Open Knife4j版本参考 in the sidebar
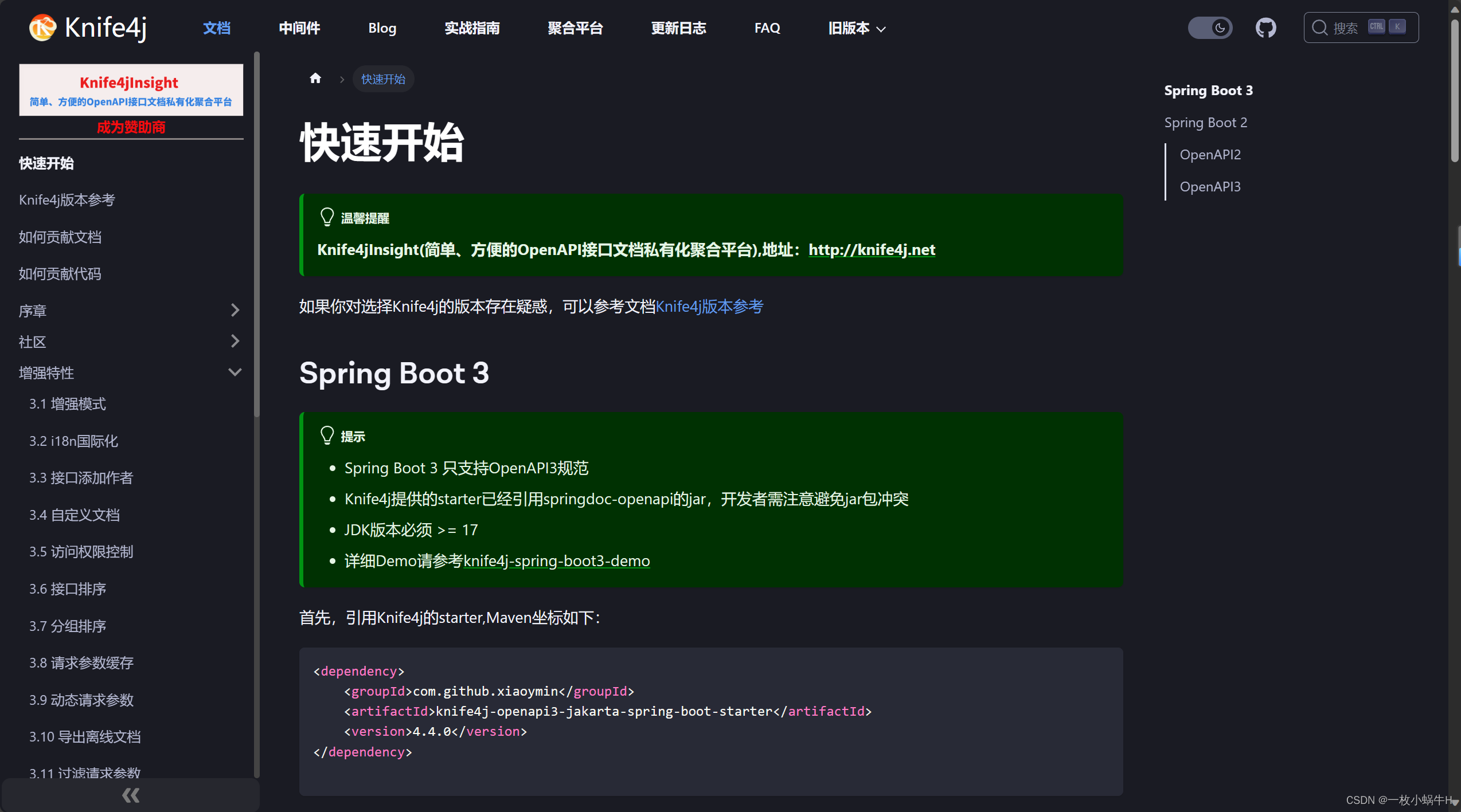The width and height of the screenshot is (1461, 812). point(67,200)
